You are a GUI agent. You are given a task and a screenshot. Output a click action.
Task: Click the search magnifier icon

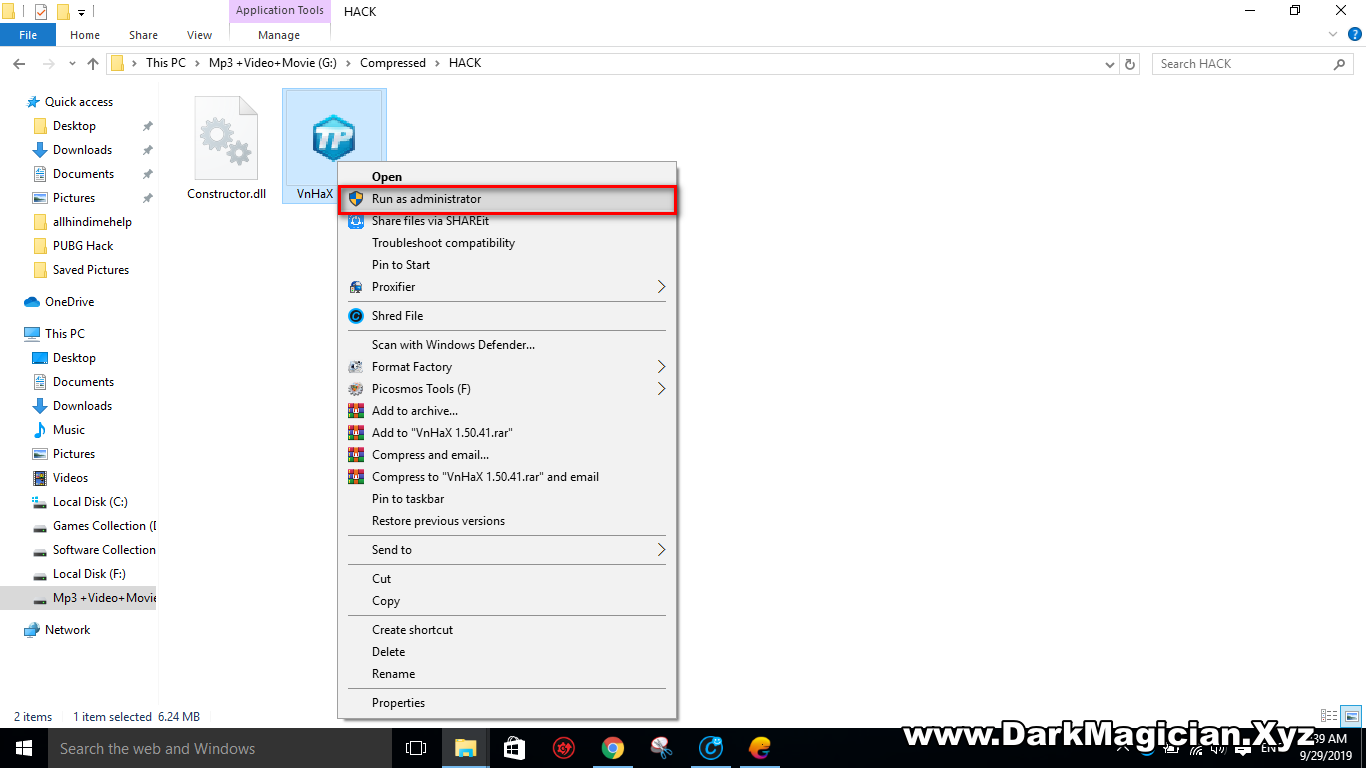(1340, 63)
